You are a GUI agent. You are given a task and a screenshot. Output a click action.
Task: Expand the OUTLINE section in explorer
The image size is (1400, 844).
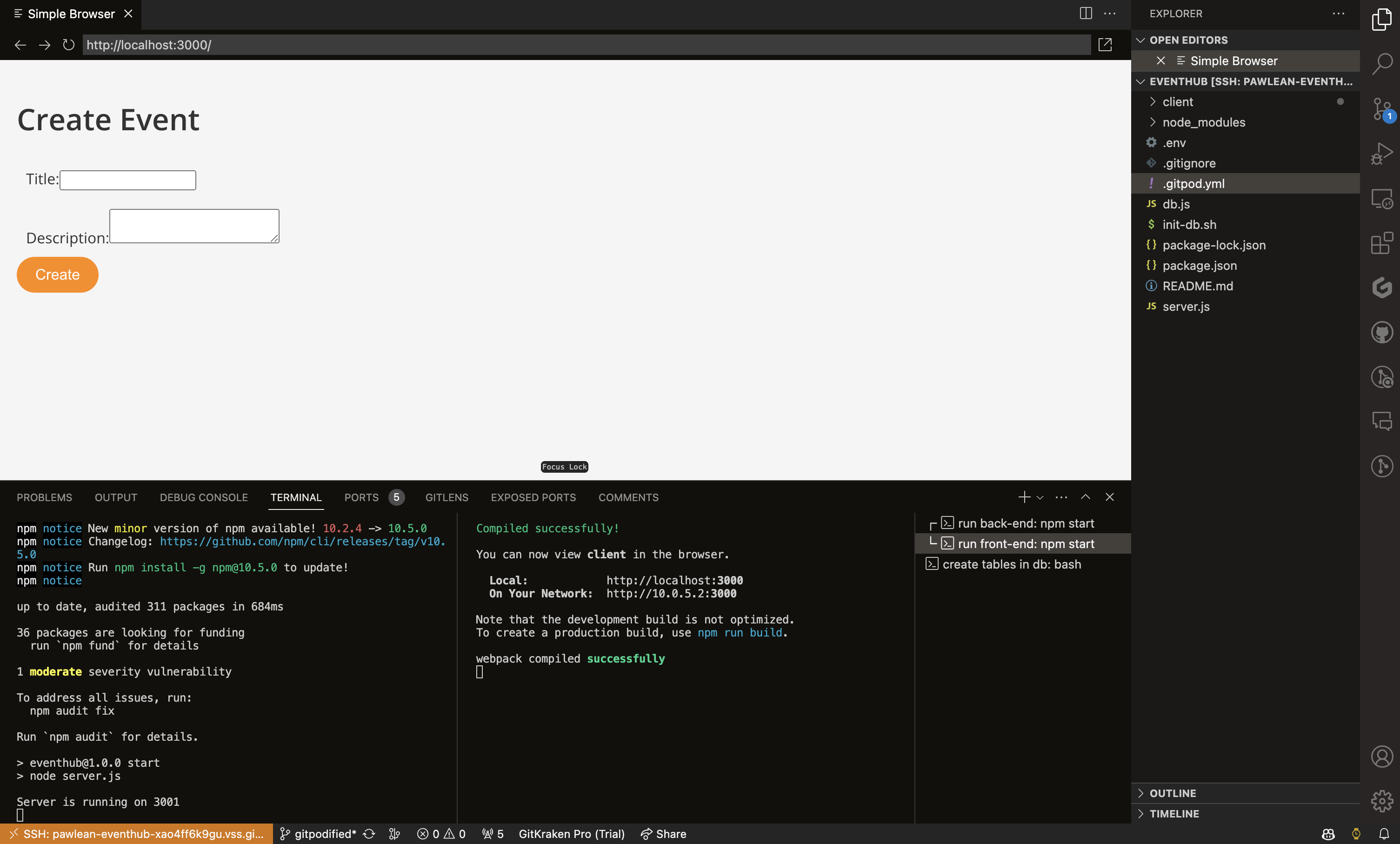pos(1173,791)
